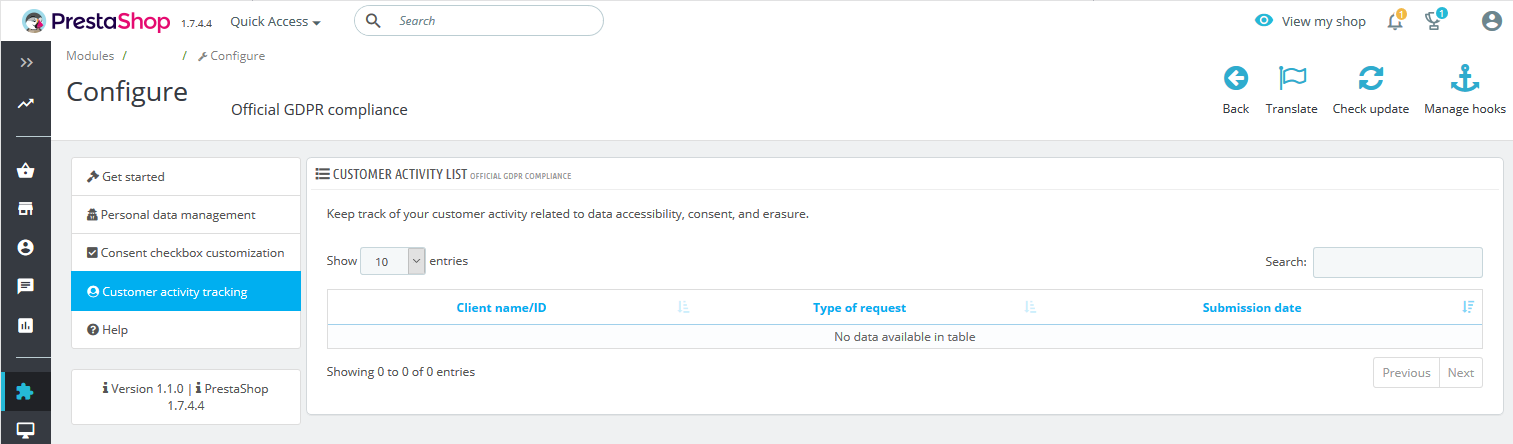Sort table by Type of request

[x=860, y=308]
